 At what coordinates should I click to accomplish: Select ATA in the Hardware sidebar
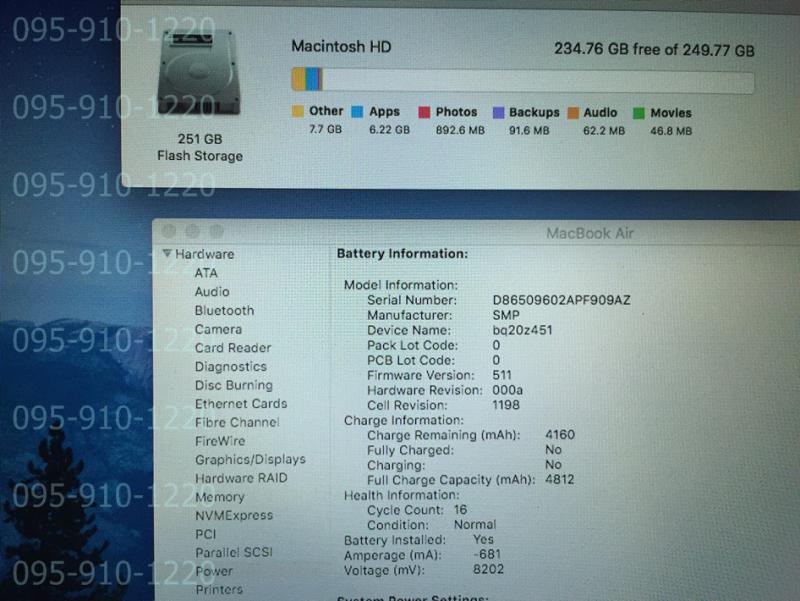pos(206,273)
